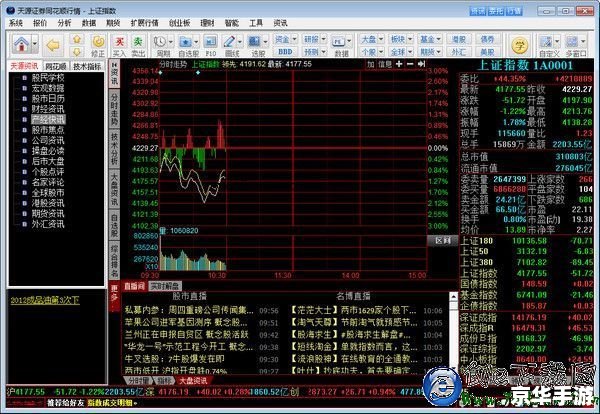This screenshot has width=600, height=414.
Task: Open the 报价 menu
Action: [40, 23]
